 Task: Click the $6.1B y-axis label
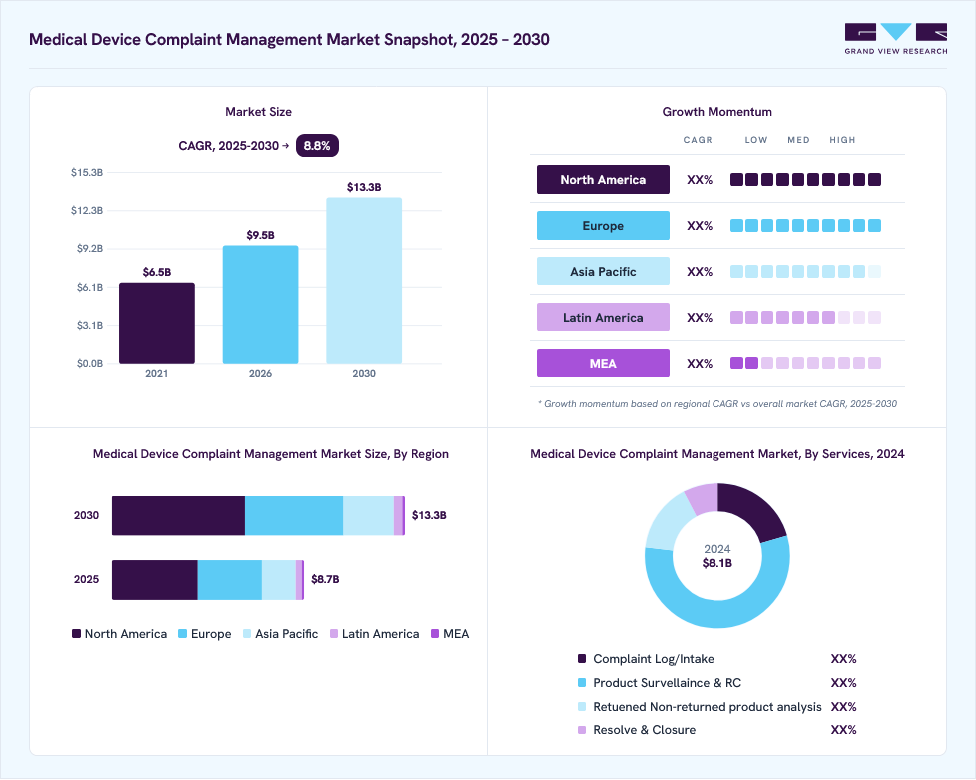[90, 287]
